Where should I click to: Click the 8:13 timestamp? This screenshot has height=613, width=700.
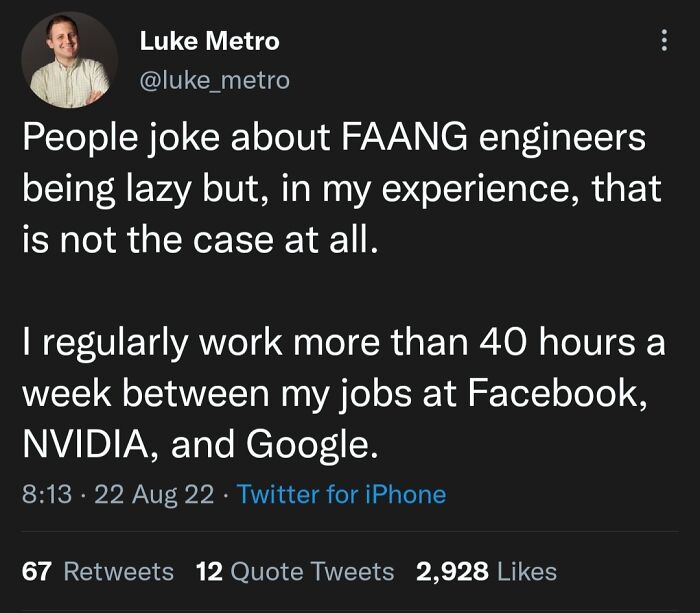point(44,494)
